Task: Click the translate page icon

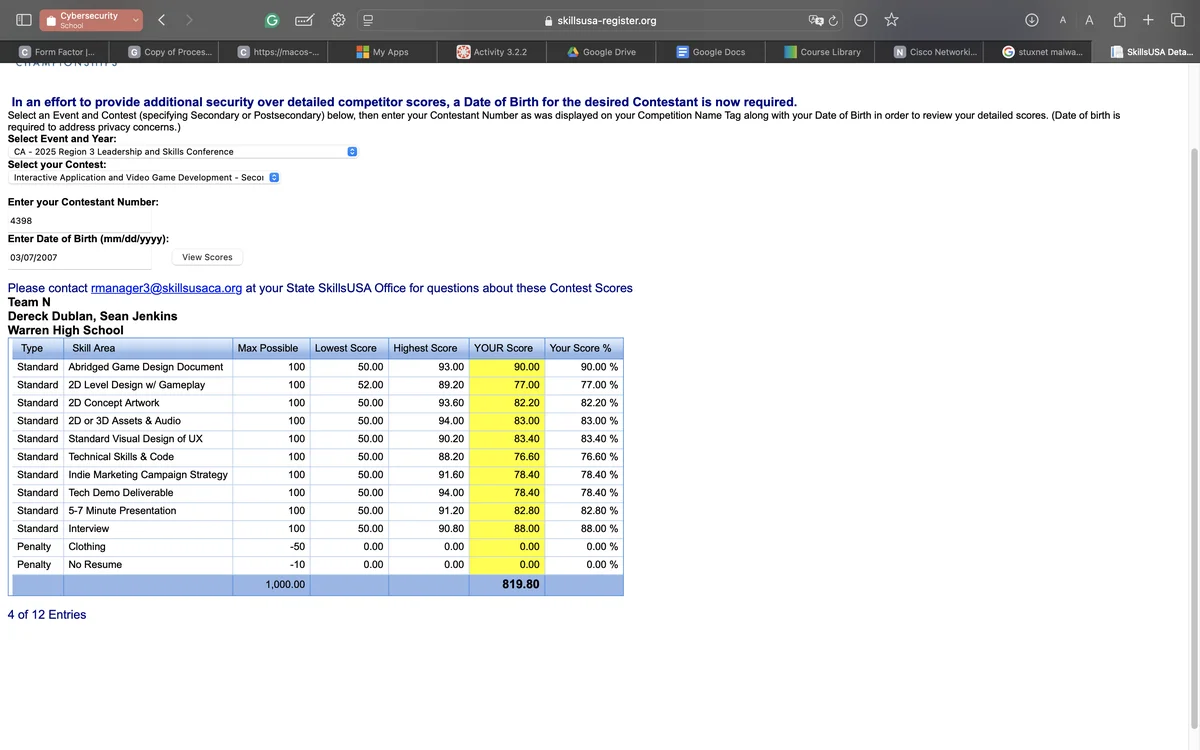Action: (816, 20)
